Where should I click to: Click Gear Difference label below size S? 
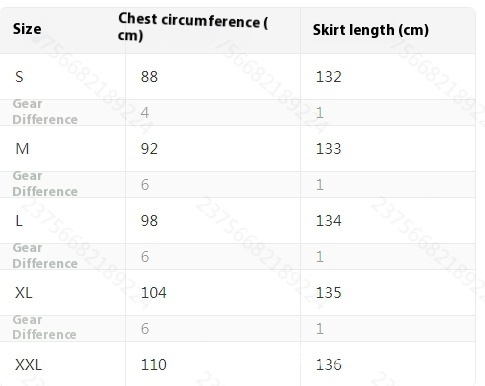click(45, 112)
